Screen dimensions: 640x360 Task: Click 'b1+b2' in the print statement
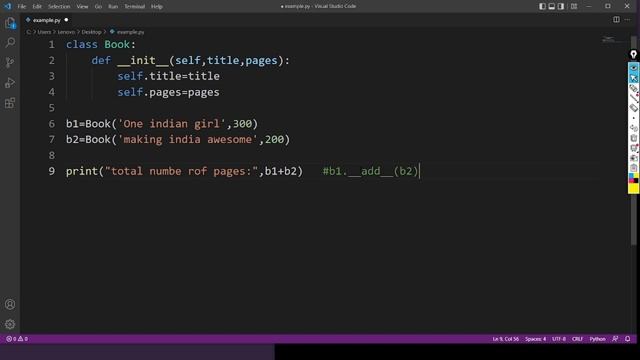coord(281,171)
